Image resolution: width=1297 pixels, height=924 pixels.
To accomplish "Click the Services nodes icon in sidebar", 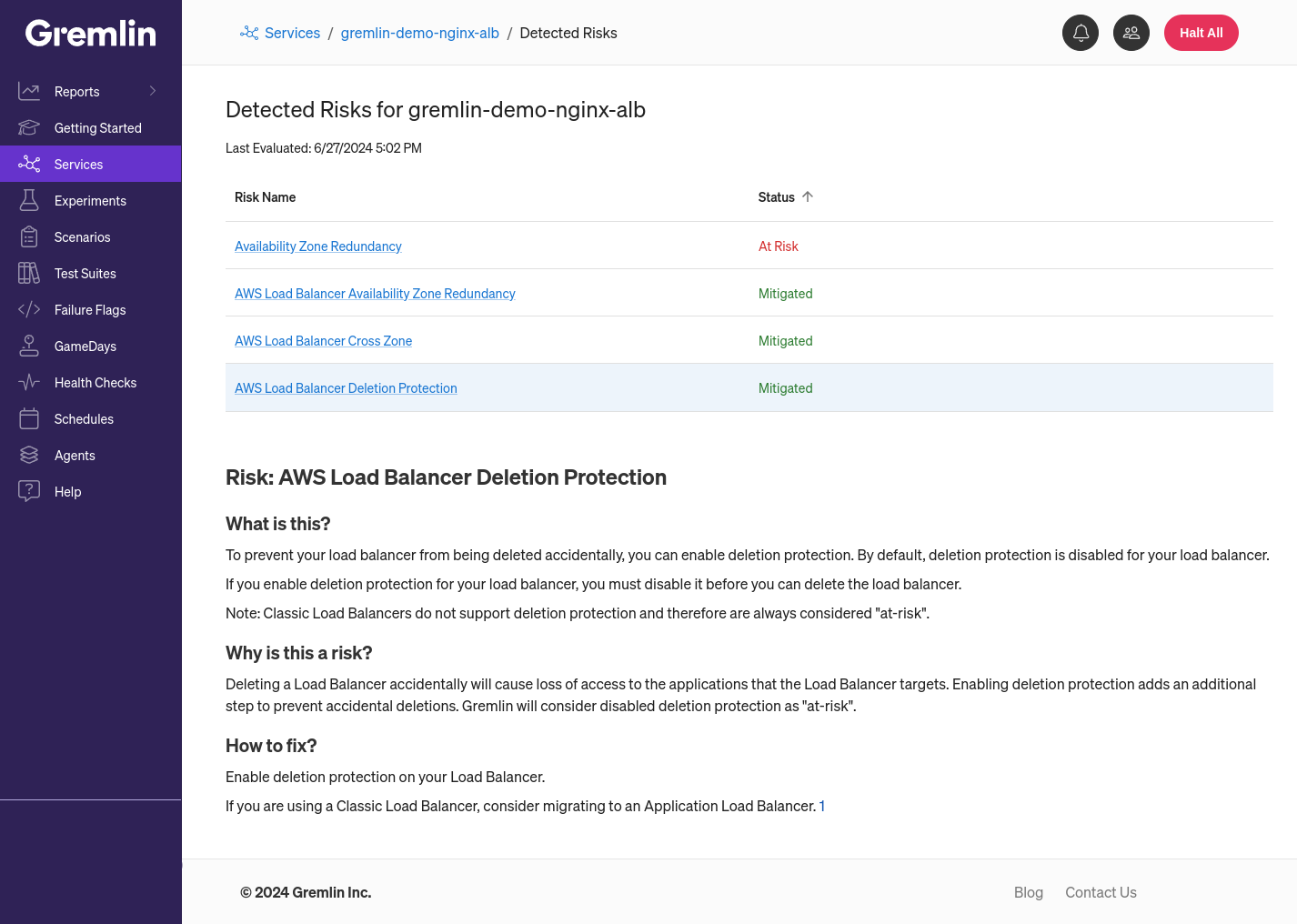I will [29, 164].
